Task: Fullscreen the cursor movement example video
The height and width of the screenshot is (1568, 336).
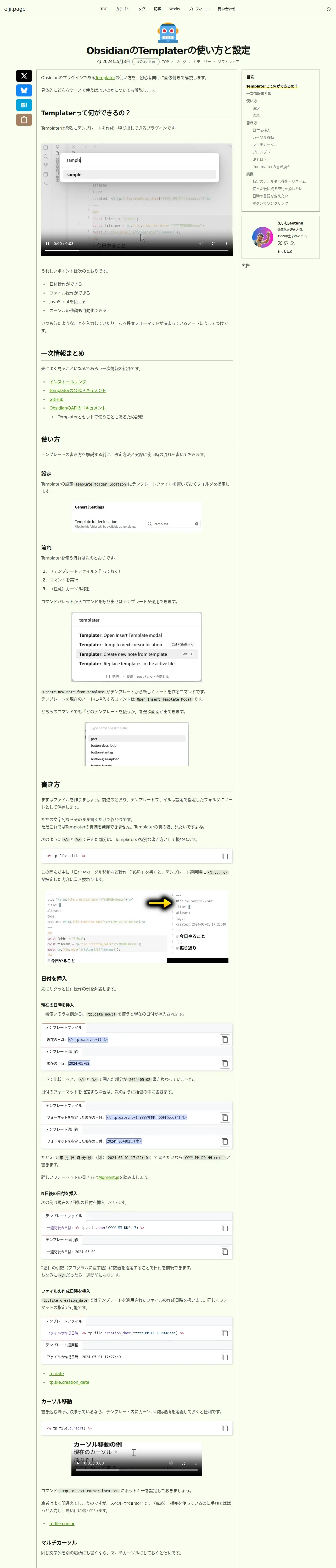Action: pyautogui.click(x=183, y=1463)
